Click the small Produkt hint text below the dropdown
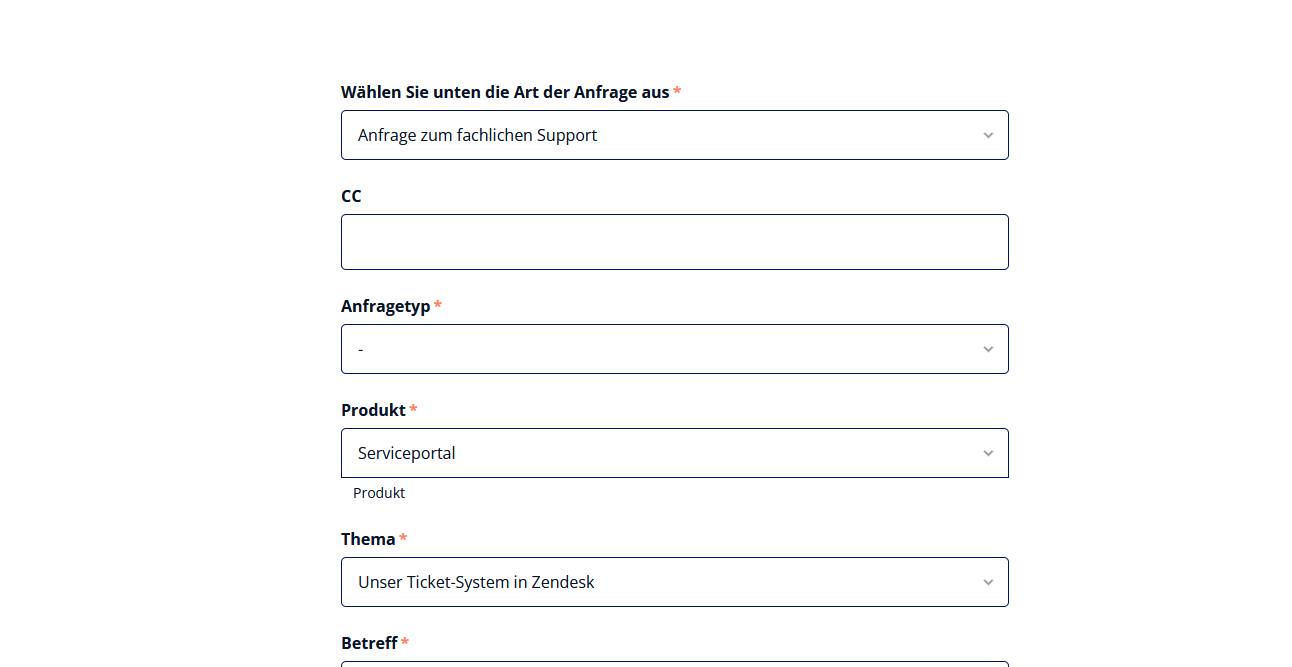Image resolution: width=1292 pixels, height=667 pixels. [379, 493]
